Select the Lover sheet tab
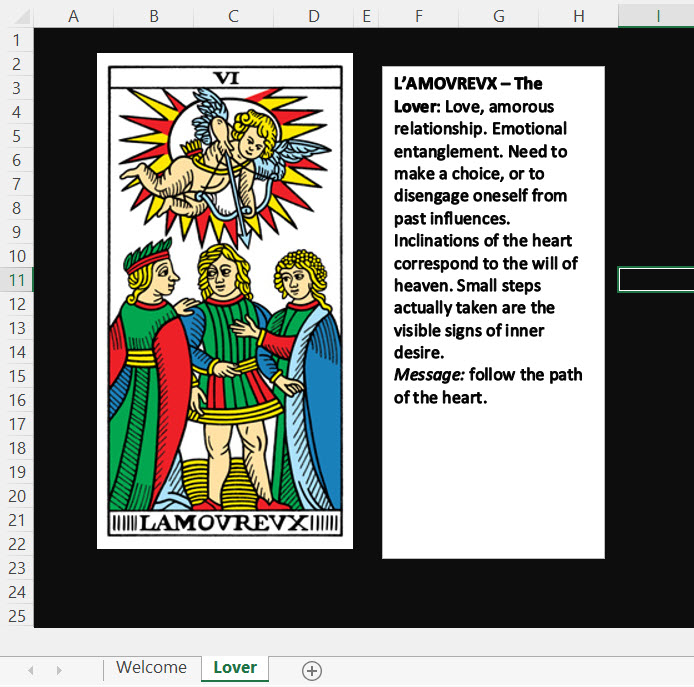The image size is (694, 687). pos(235,667)
